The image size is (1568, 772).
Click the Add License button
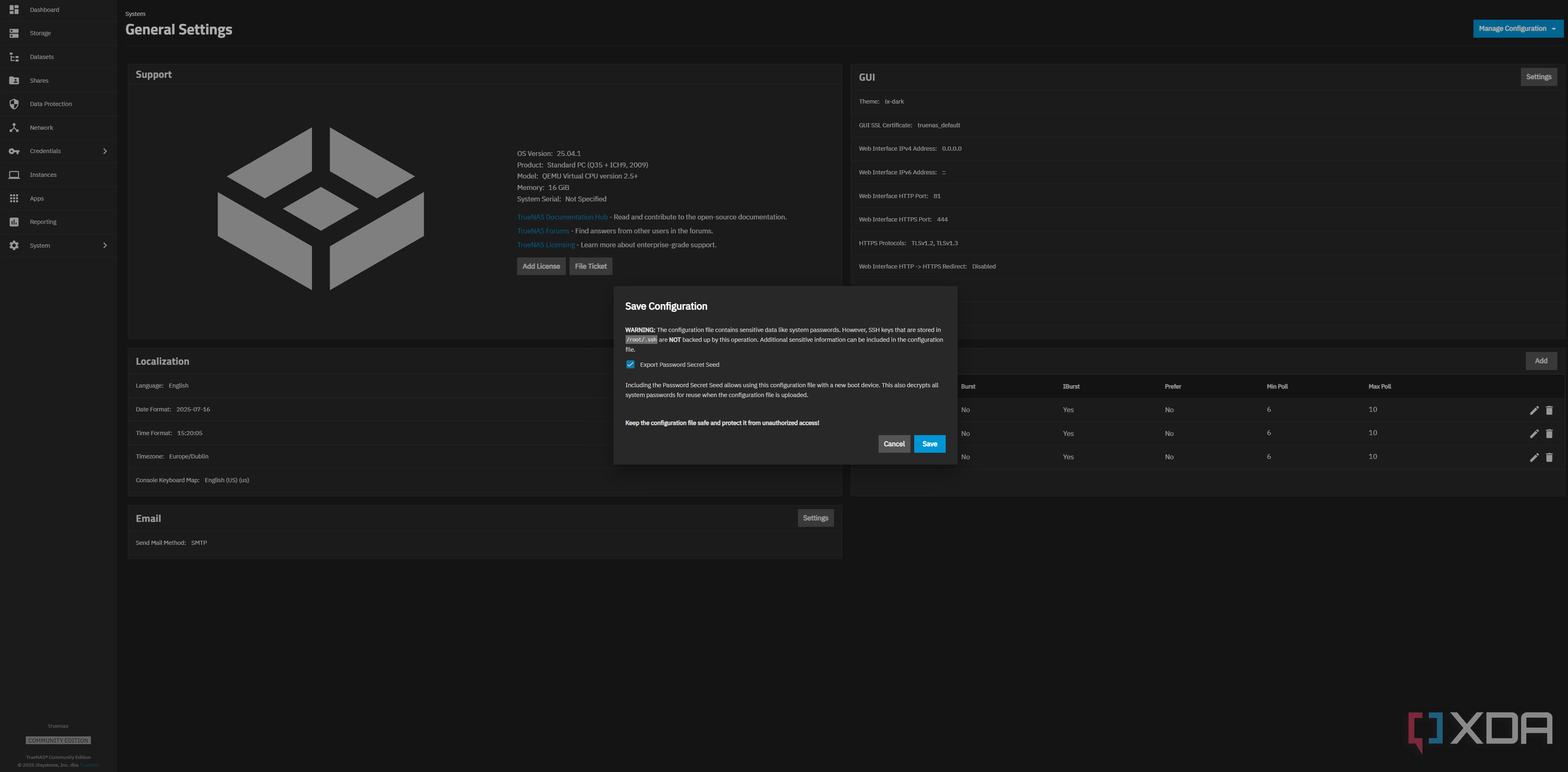point(540,266)
